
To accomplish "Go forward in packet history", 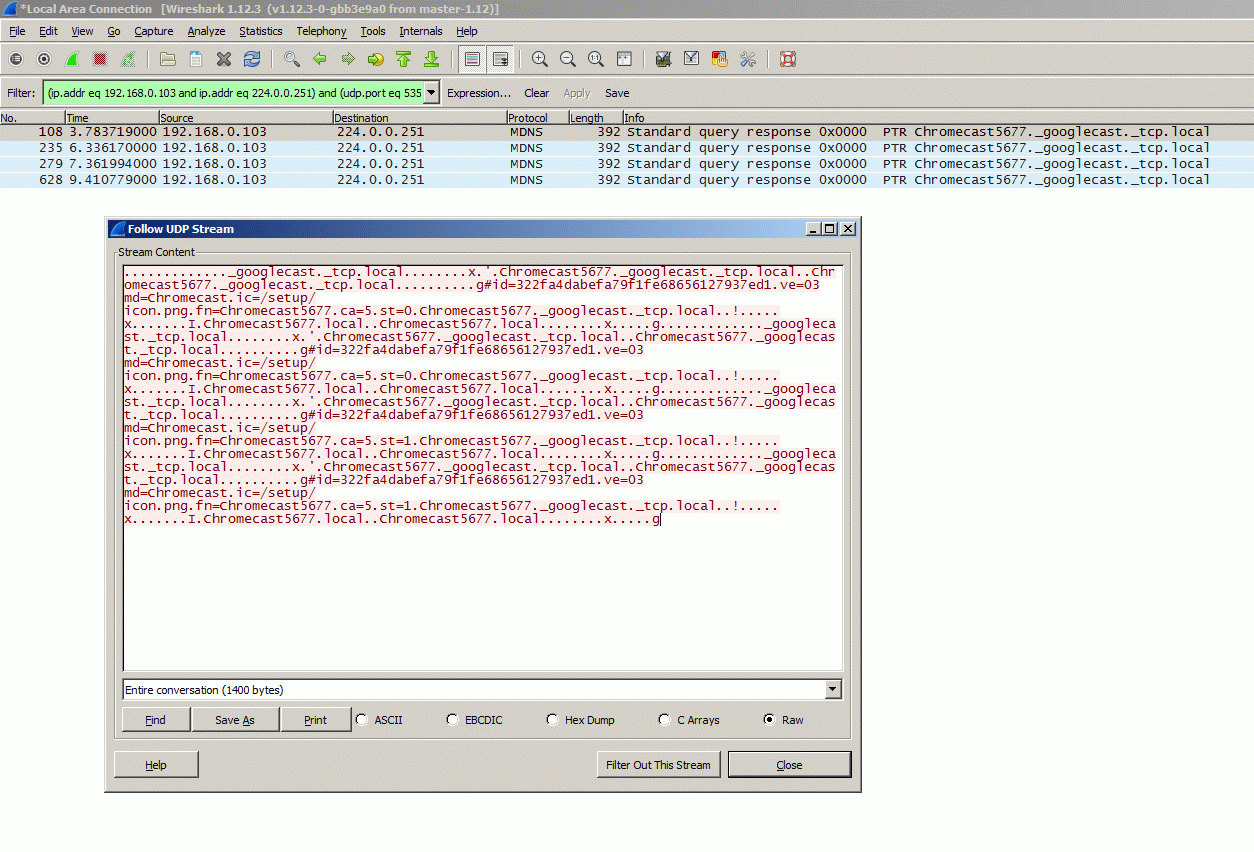I will tap(348, 59).
